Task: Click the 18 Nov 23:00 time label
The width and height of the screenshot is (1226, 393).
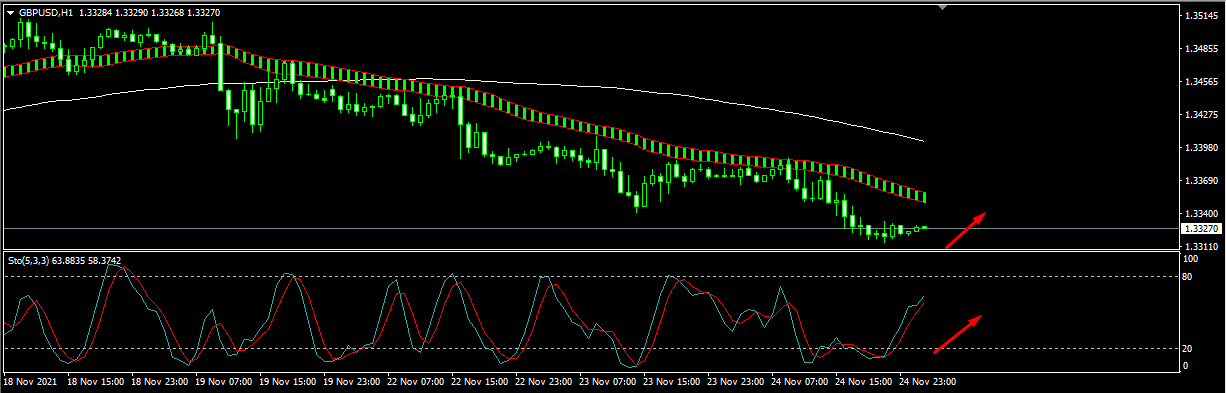Action: [x=160, y=381]
